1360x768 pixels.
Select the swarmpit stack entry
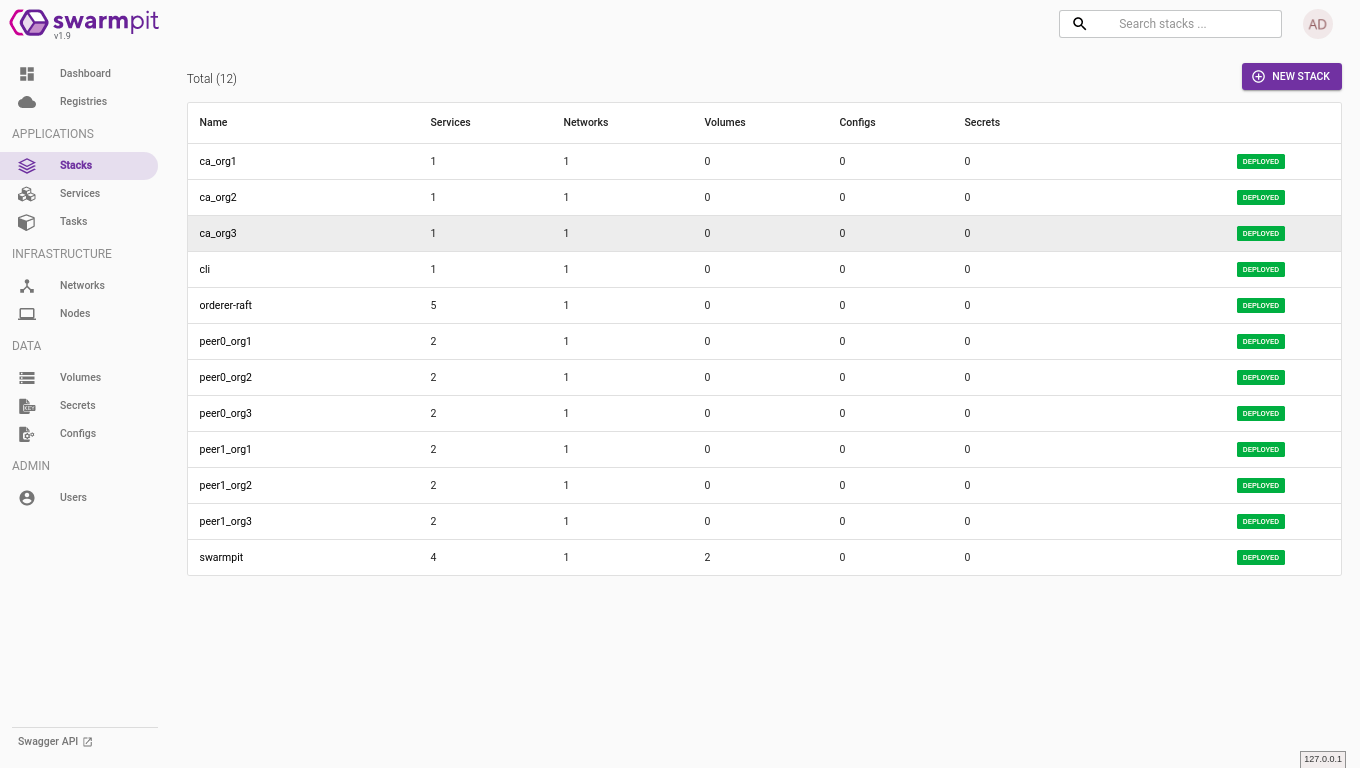point(221,557)
